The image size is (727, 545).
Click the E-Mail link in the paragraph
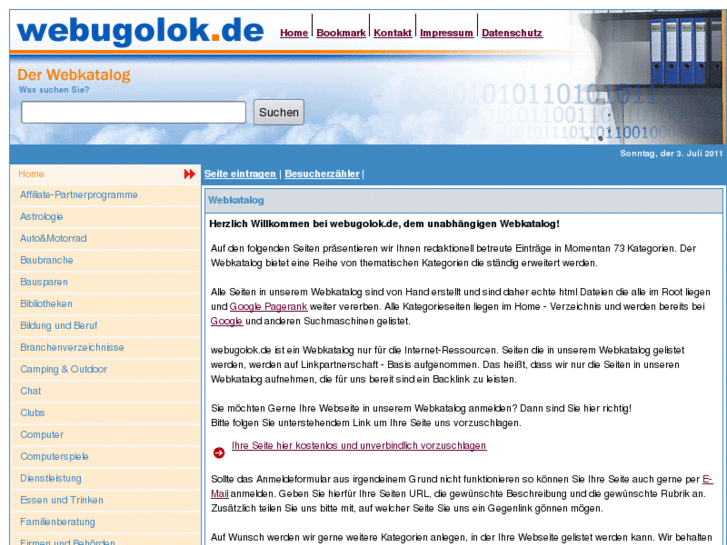[220, 494]
